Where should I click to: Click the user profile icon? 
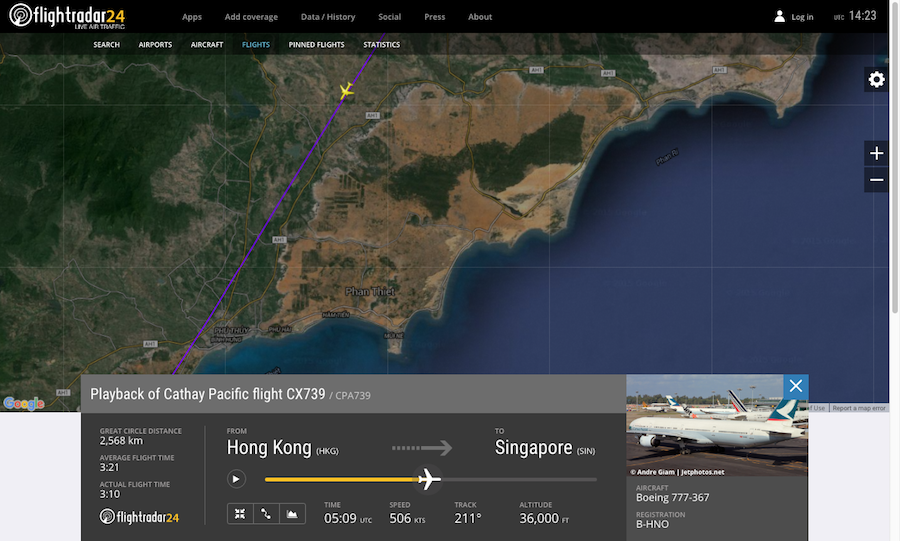779,16
